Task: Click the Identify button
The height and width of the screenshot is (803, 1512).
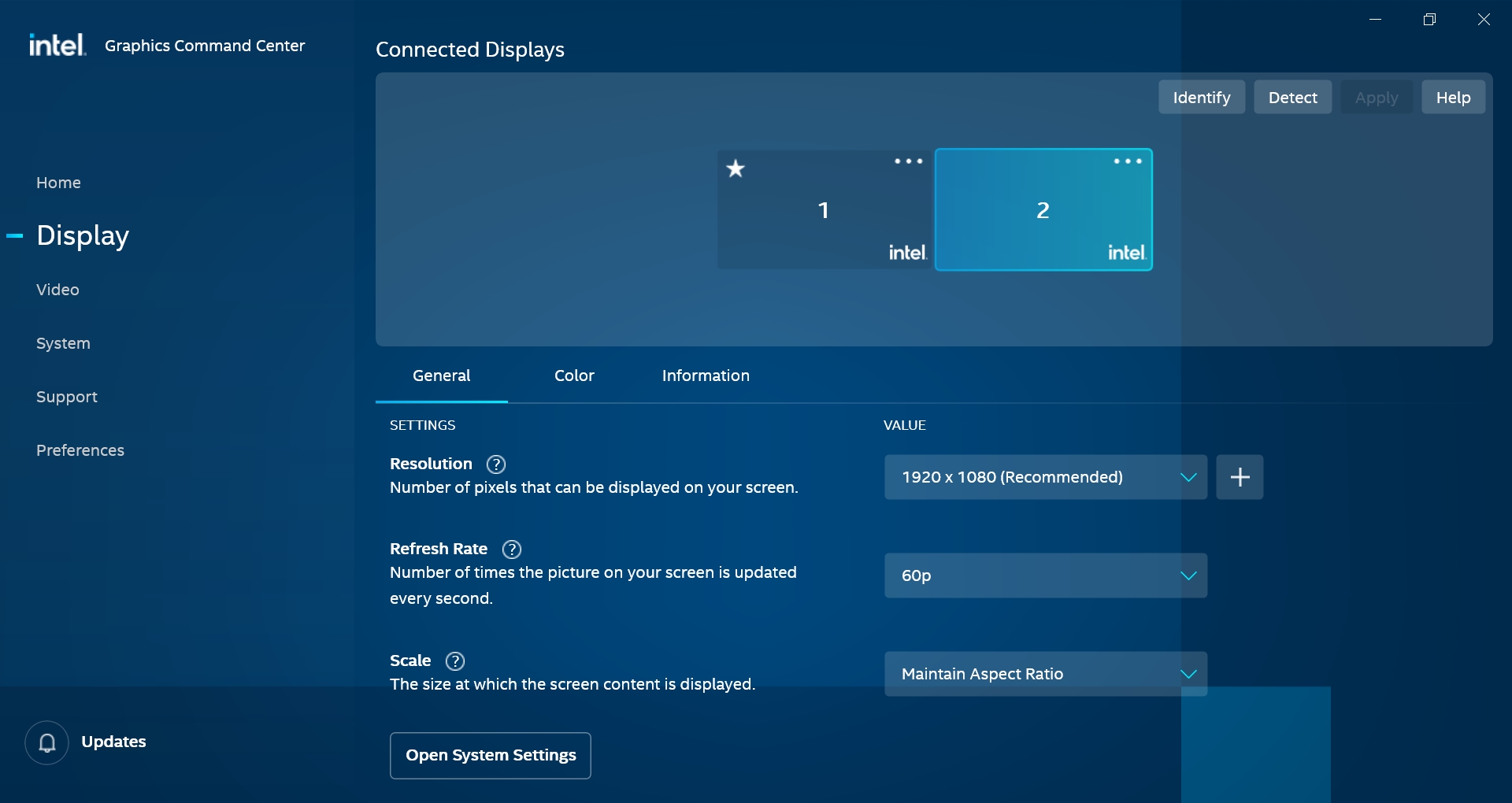Action: (x=1201, y=98)
